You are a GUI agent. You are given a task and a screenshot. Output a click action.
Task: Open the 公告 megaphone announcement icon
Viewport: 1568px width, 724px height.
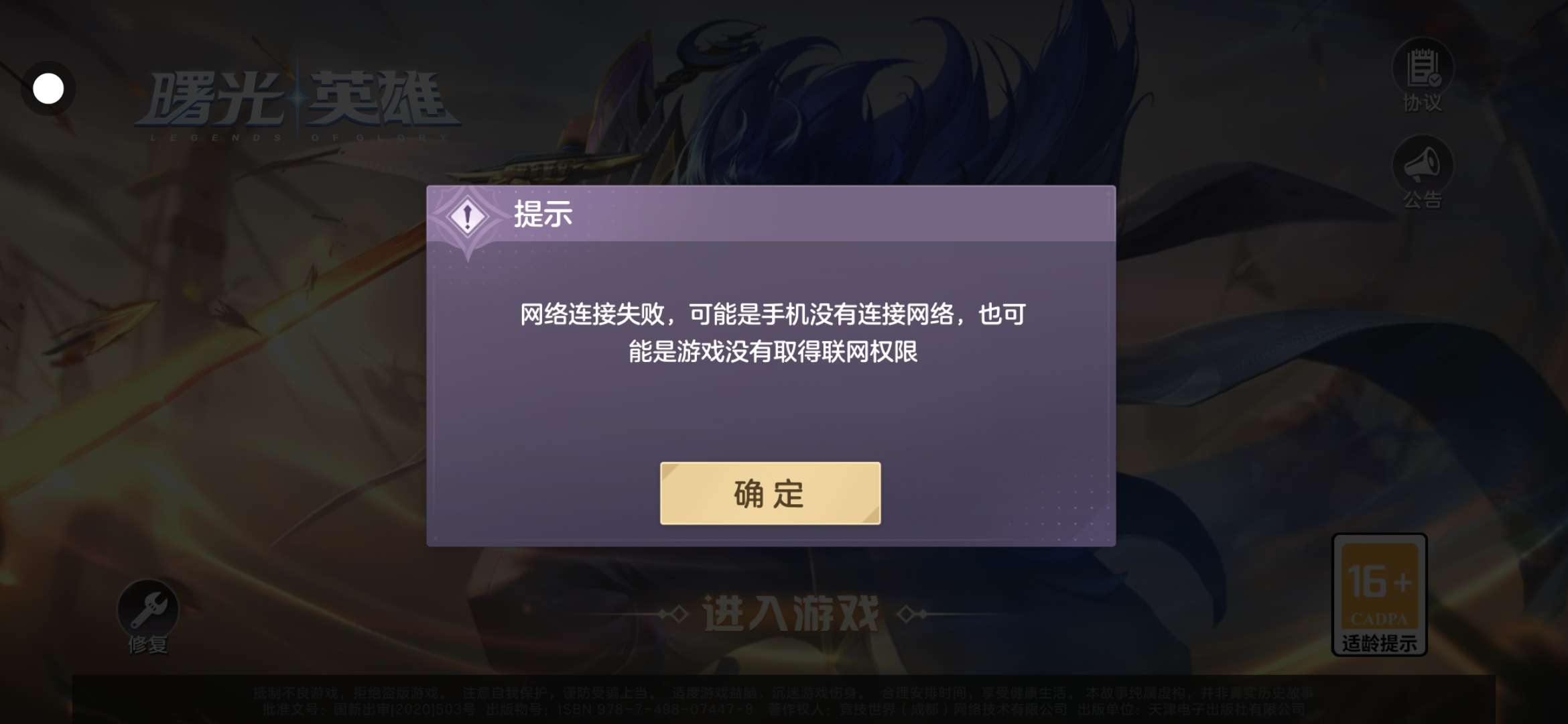[x=1423, y=165]
